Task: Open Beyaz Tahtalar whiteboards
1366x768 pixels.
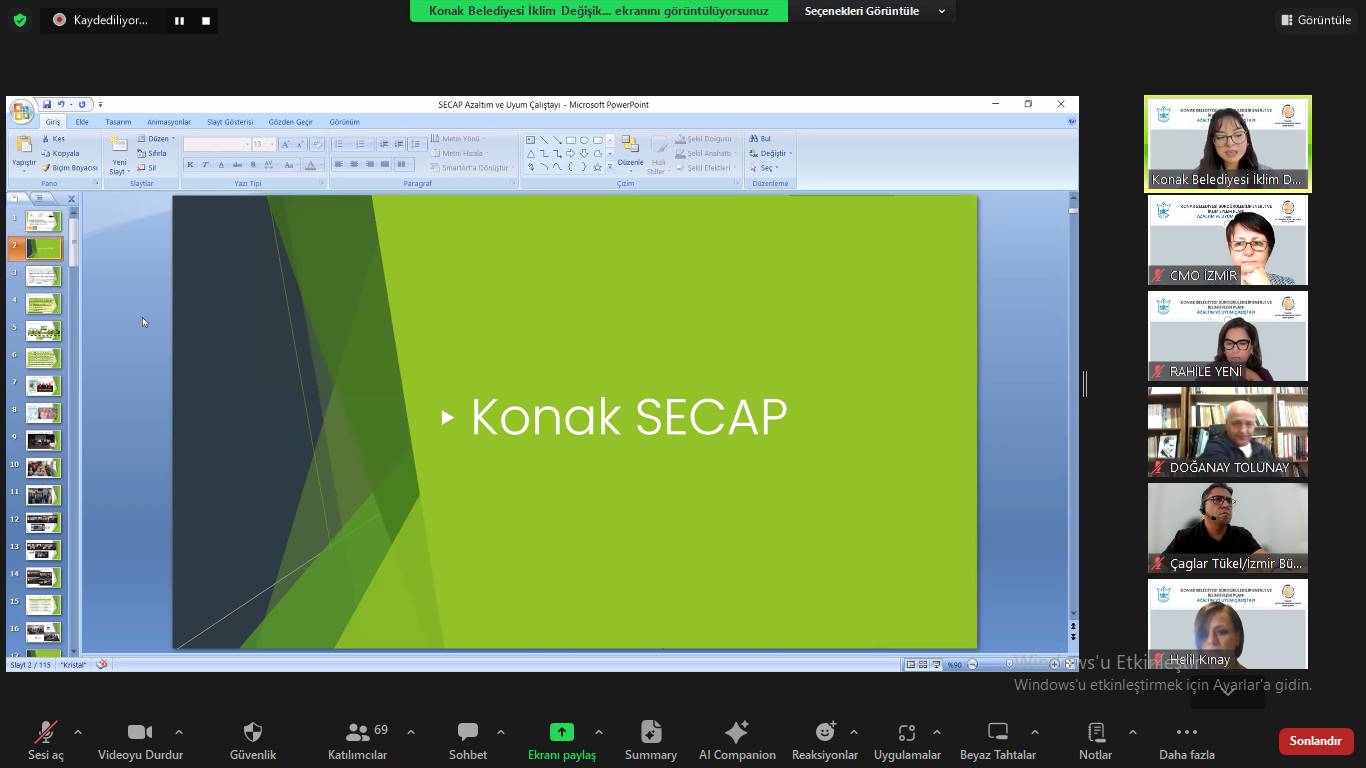Action: click(997, 740)
